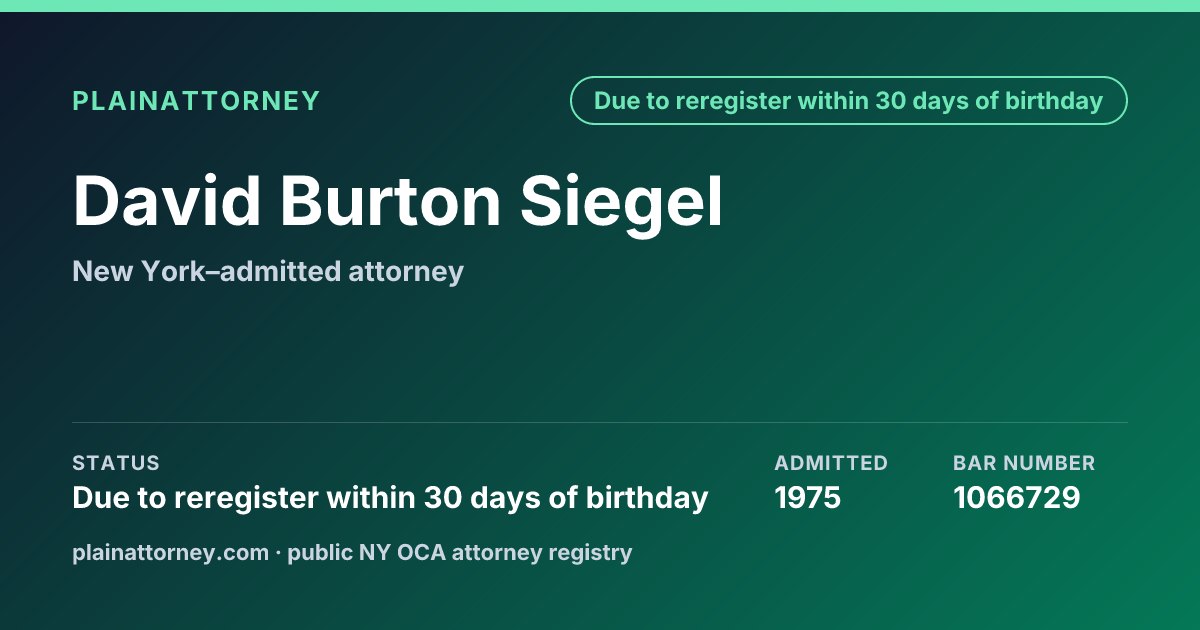
Task: Click the BAR NUMBER field label
Action: (1024, 463)
